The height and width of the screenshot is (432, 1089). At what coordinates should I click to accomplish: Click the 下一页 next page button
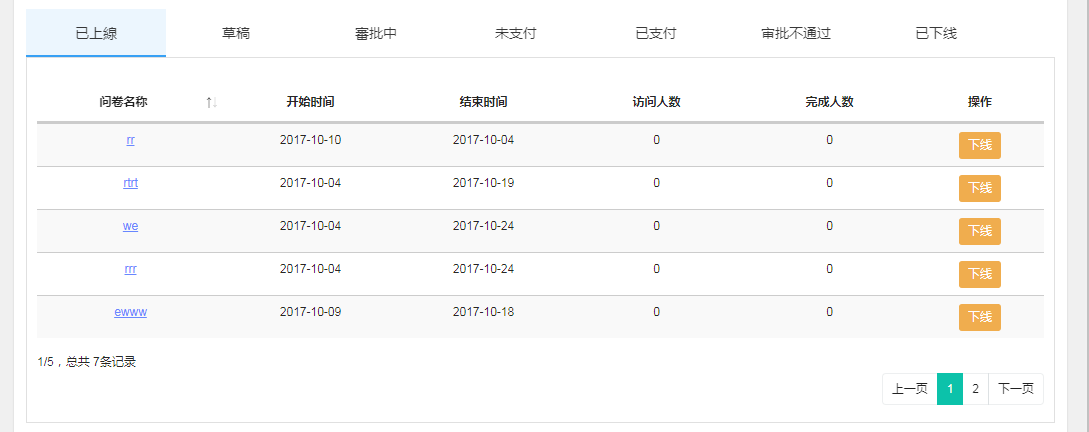tap(1015, 389)
